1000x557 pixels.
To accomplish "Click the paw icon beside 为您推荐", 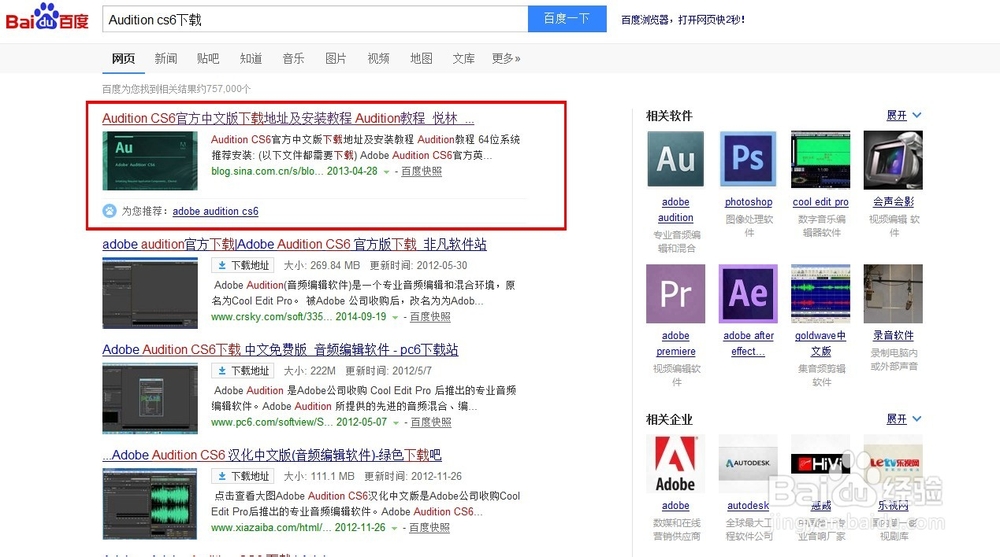I will click(x=110, y=211).
